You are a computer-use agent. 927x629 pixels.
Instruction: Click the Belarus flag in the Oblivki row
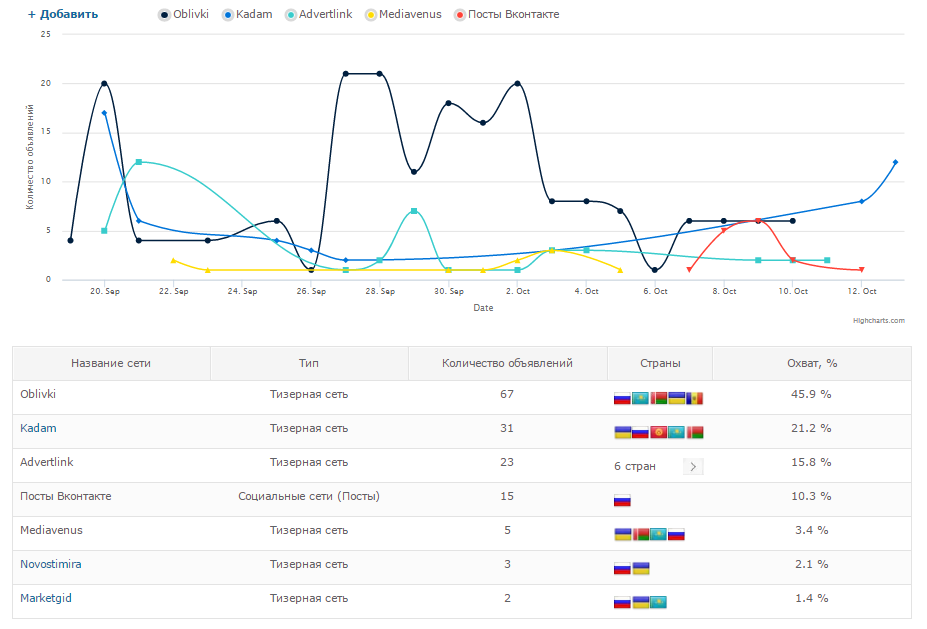click(659, 398)
